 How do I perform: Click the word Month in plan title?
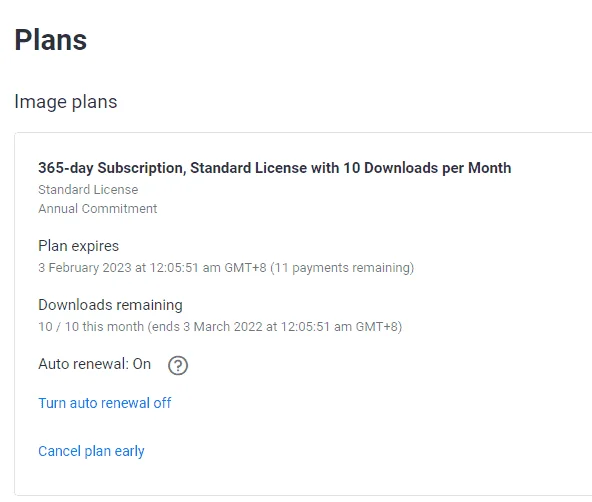click(x=490, y=168)
